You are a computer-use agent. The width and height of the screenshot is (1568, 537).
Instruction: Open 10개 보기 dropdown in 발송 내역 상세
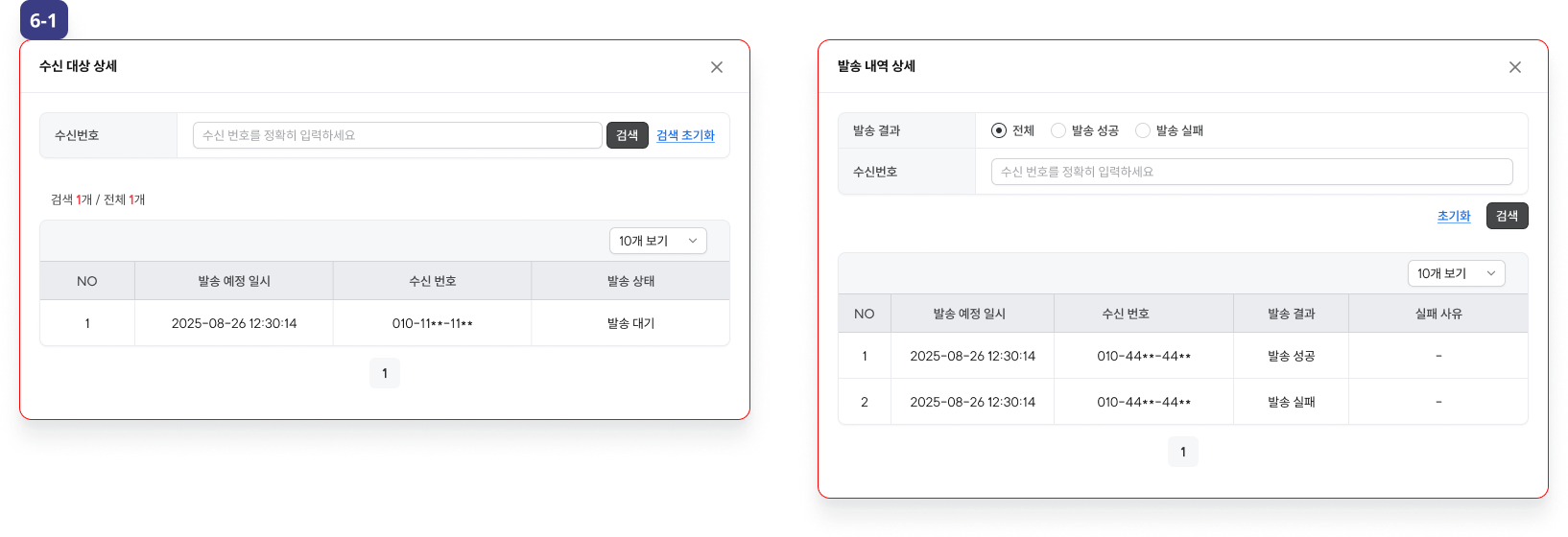pos(1456,273)
